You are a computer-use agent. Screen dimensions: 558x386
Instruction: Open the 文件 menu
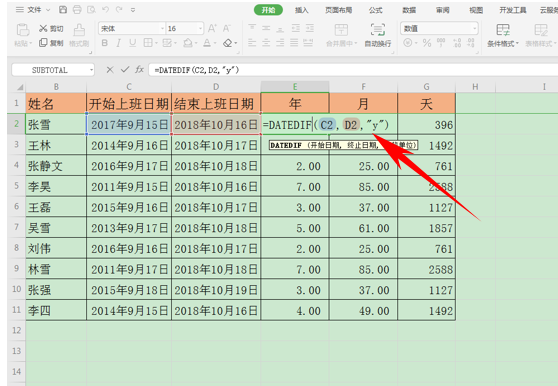[33, 10]
